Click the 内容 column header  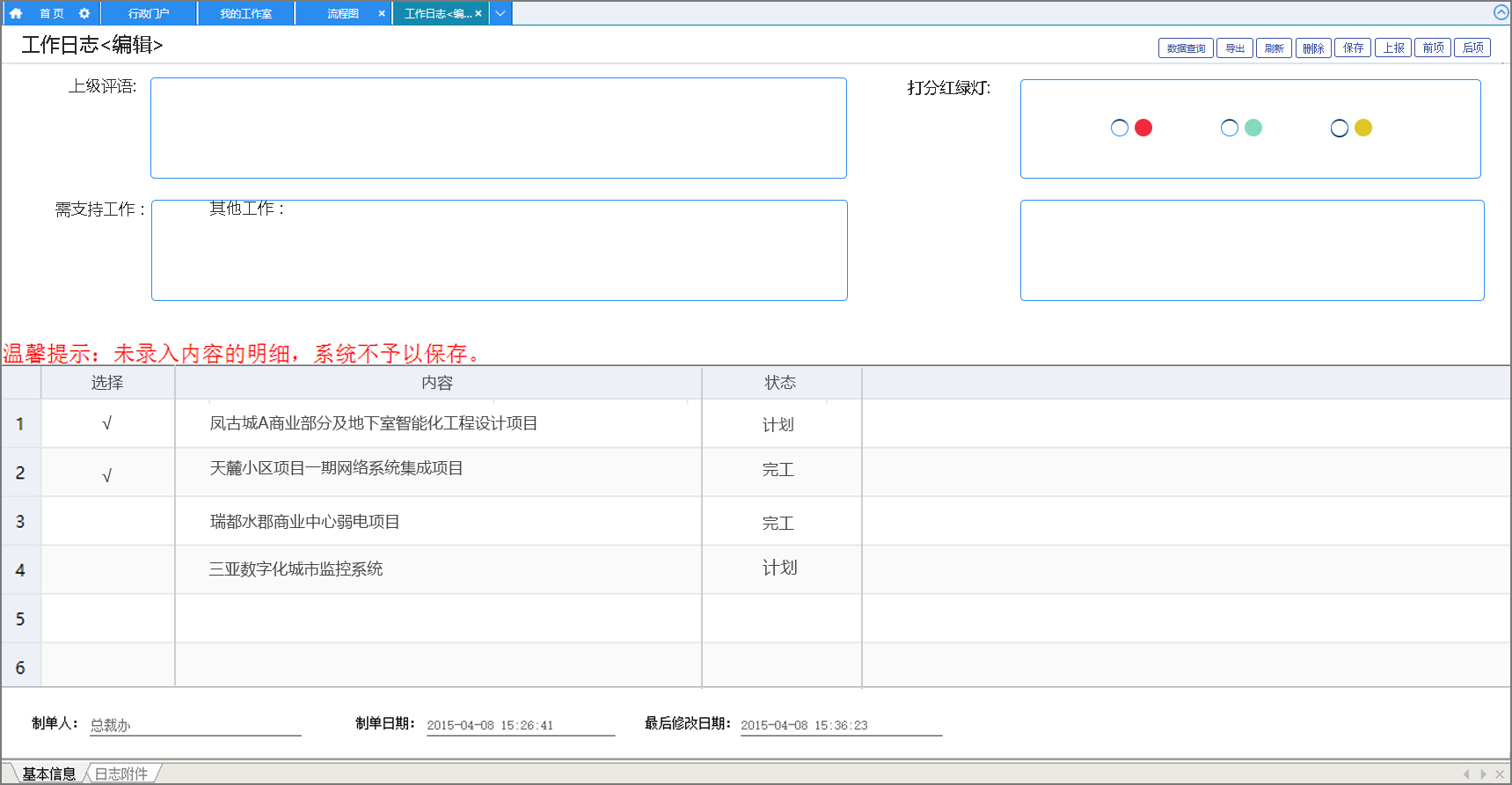438,383
